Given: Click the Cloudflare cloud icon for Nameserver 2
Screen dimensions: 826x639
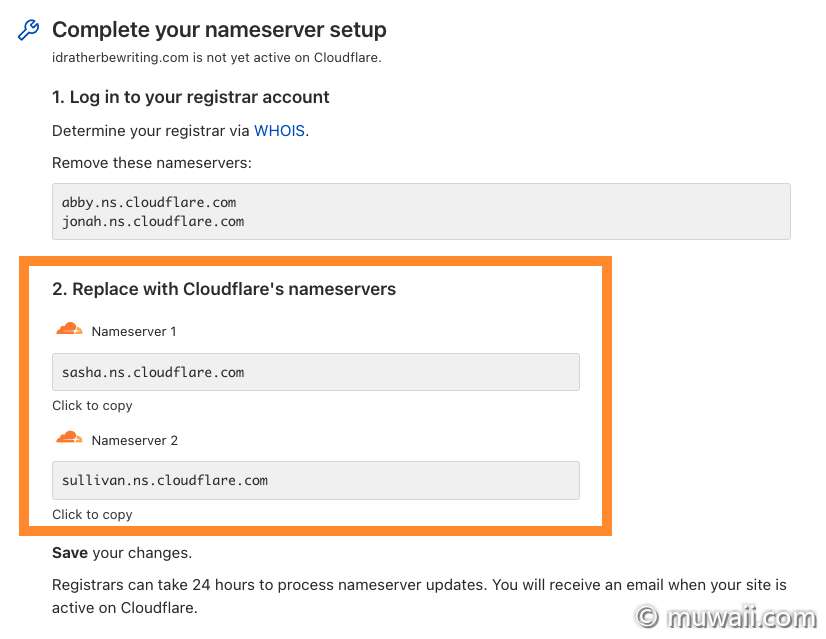Looking at the screenshot, I should (69, 438).
